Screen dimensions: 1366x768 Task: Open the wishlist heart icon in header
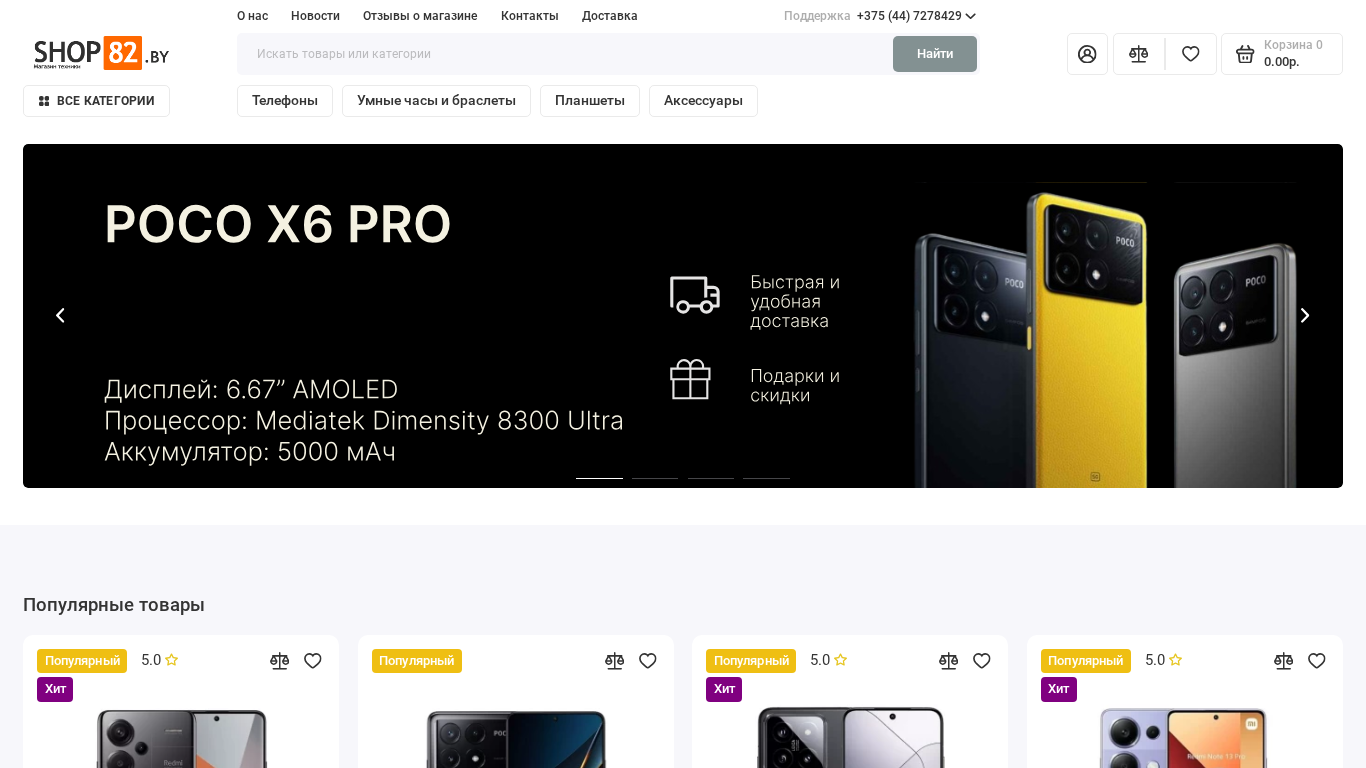1190,54
